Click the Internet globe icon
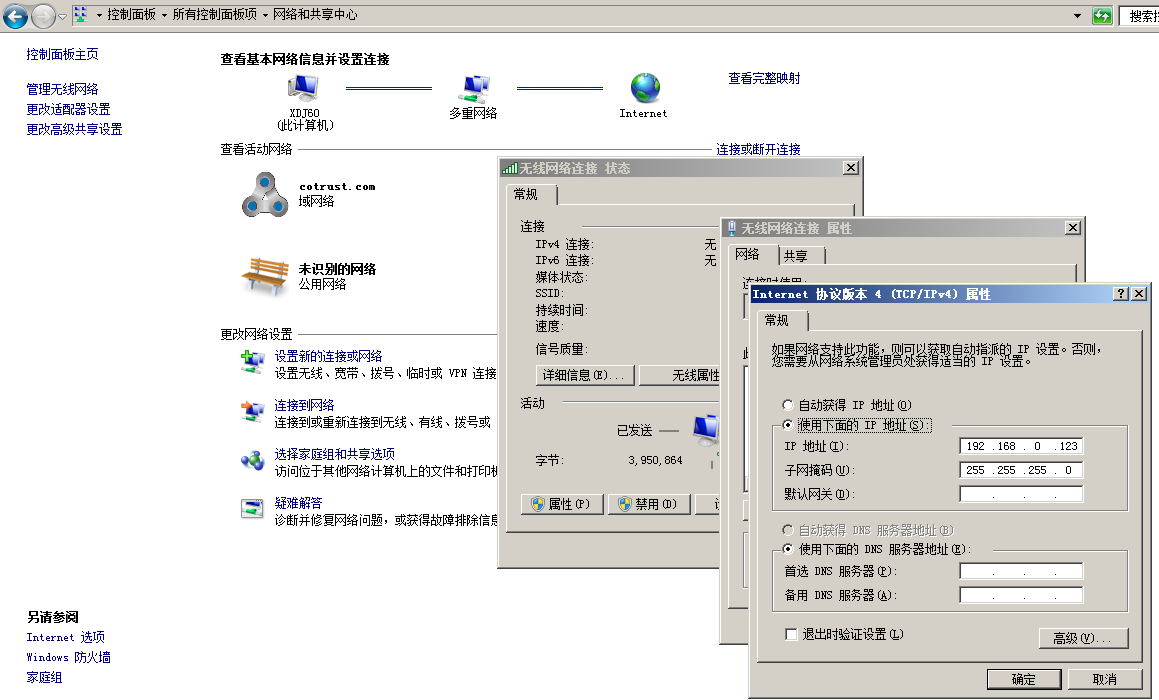1159x700 pixels. click(645, 88)
